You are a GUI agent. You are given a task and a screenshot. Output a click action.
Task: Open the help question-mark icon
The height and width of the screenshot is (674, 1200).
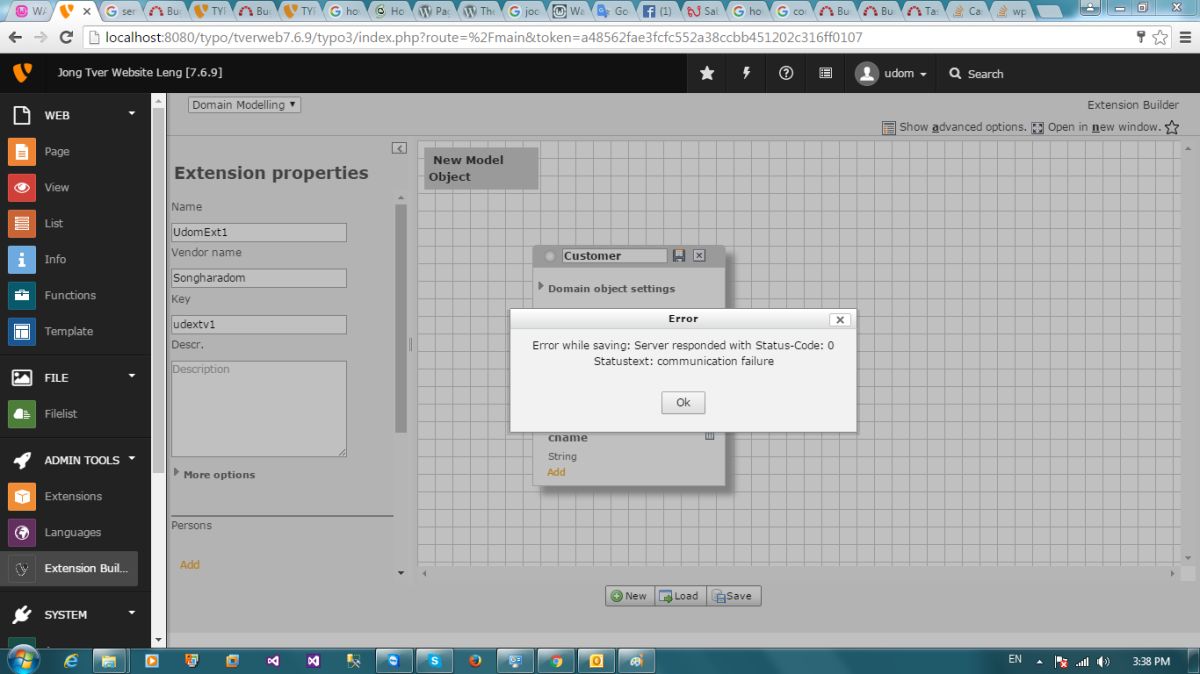pos(786,73)
